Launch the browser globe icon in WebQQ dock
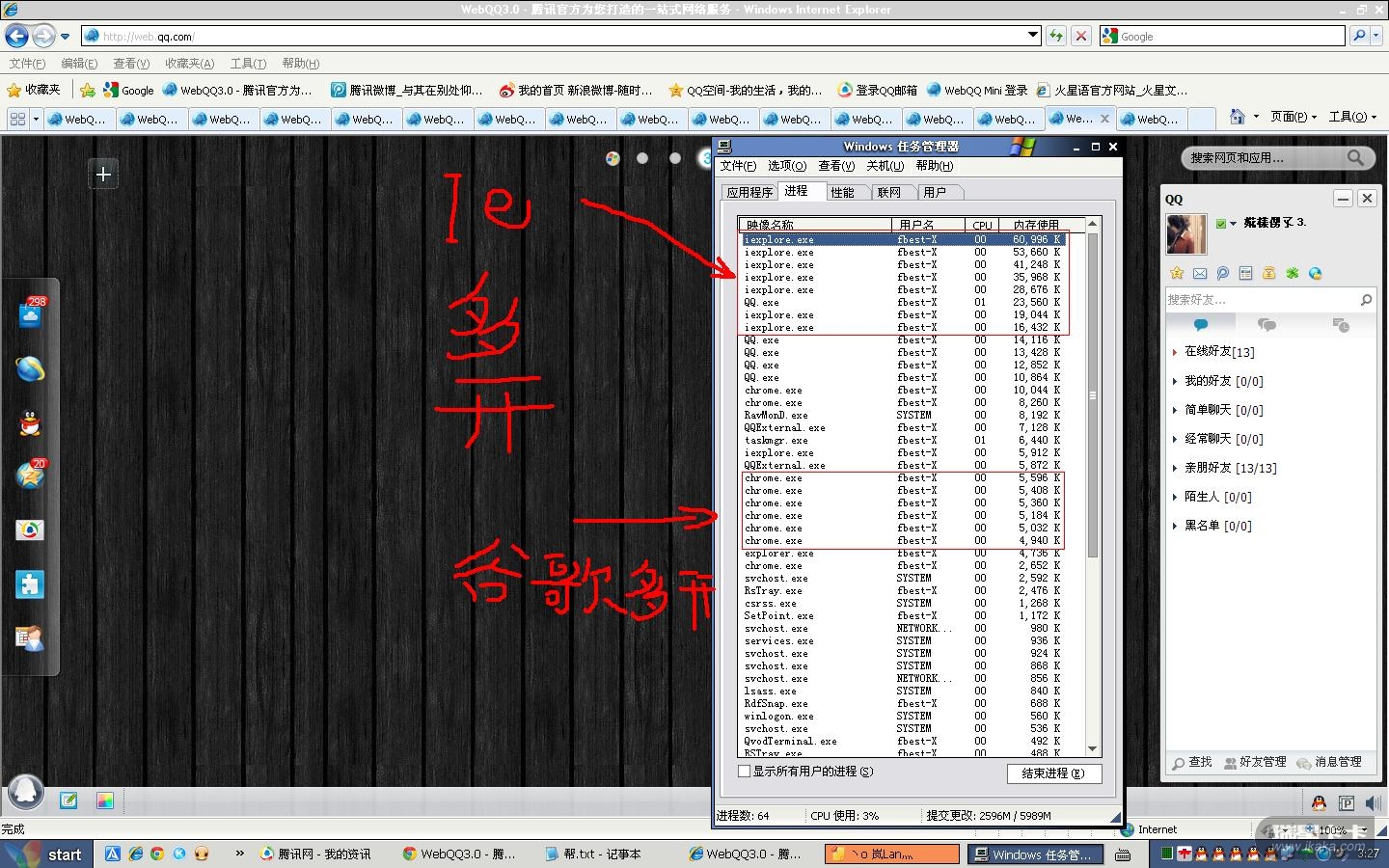Image resolution: width=1389 pixels, height=868 pixels. [x=30, y=368]
